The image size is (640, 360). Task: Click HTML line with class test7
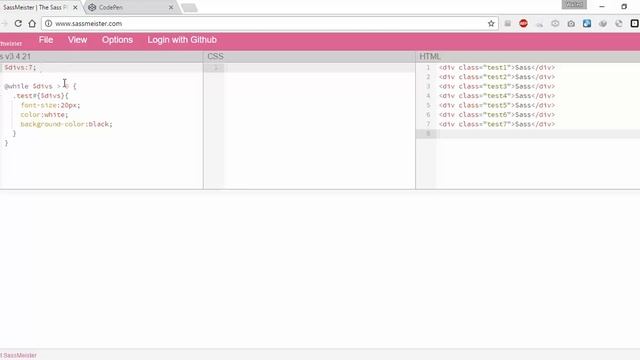click(497, 124)
